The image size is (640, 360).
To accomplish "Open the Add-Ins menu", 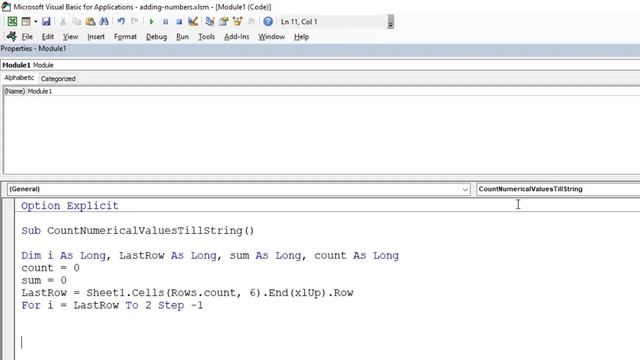I will click(237, 37).
